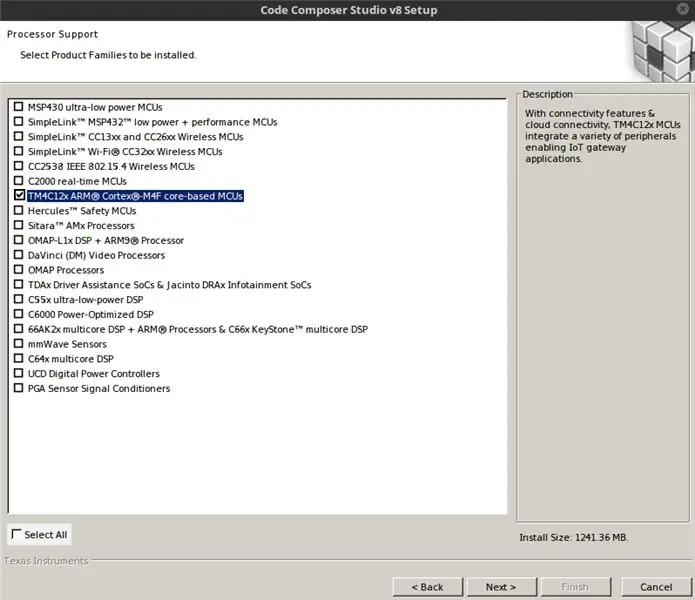Check UCD Digital Power Controllers checkbox

click(x=19, y=373)
